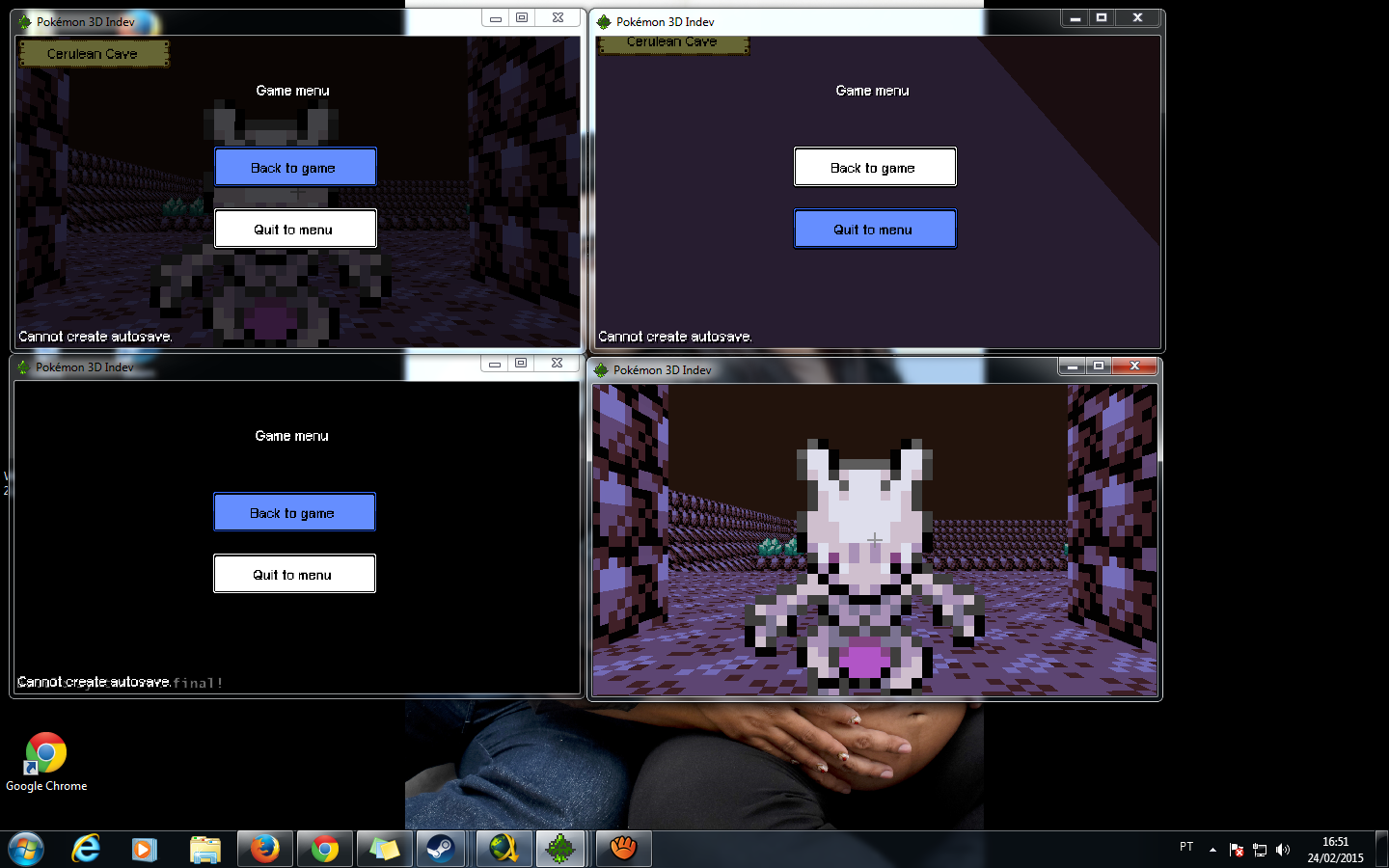Click Cerulean Cave sign in top-left window

pos(94,54)
